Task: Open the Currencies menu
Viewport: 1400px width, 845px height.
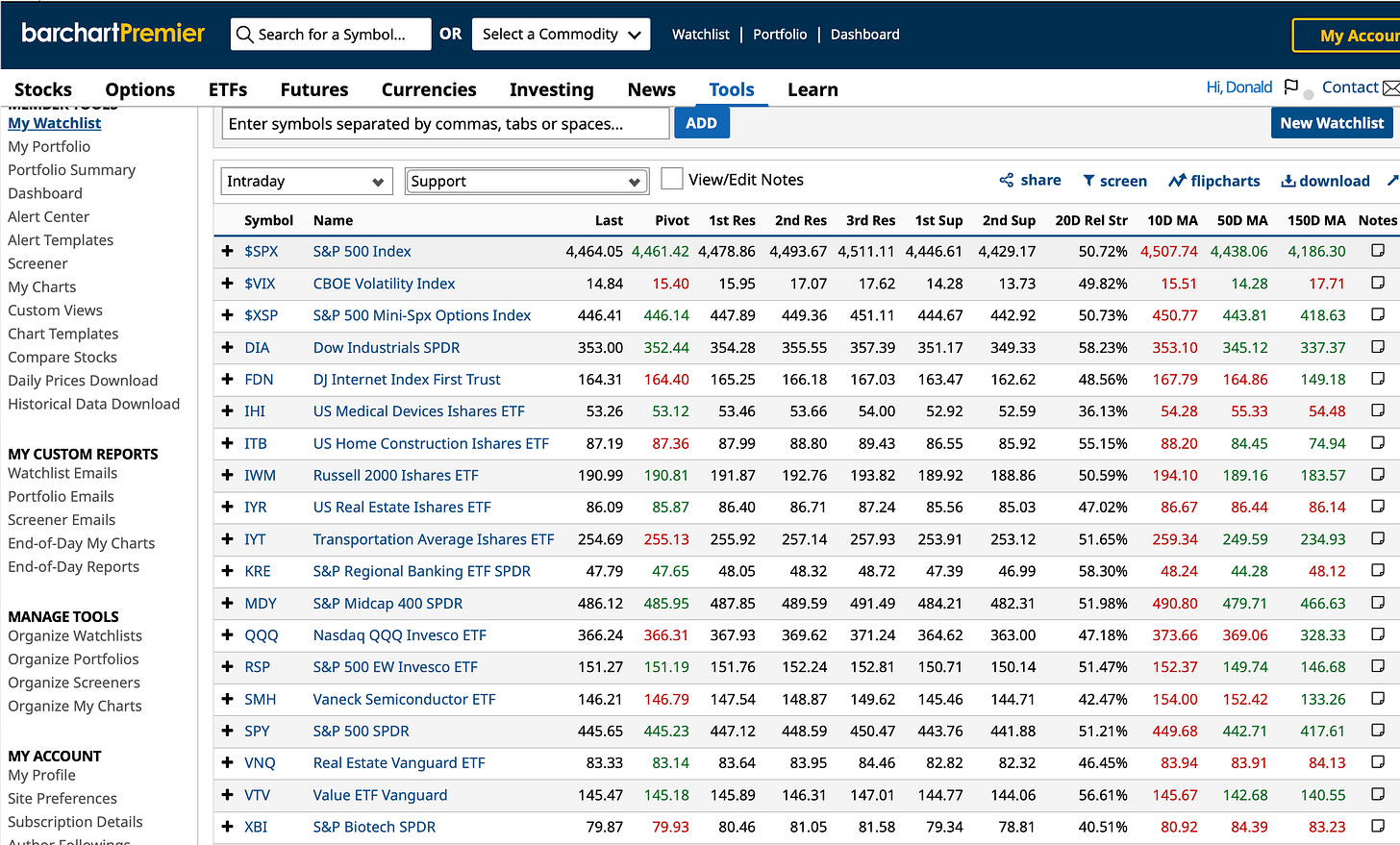Action: [429, 89]
